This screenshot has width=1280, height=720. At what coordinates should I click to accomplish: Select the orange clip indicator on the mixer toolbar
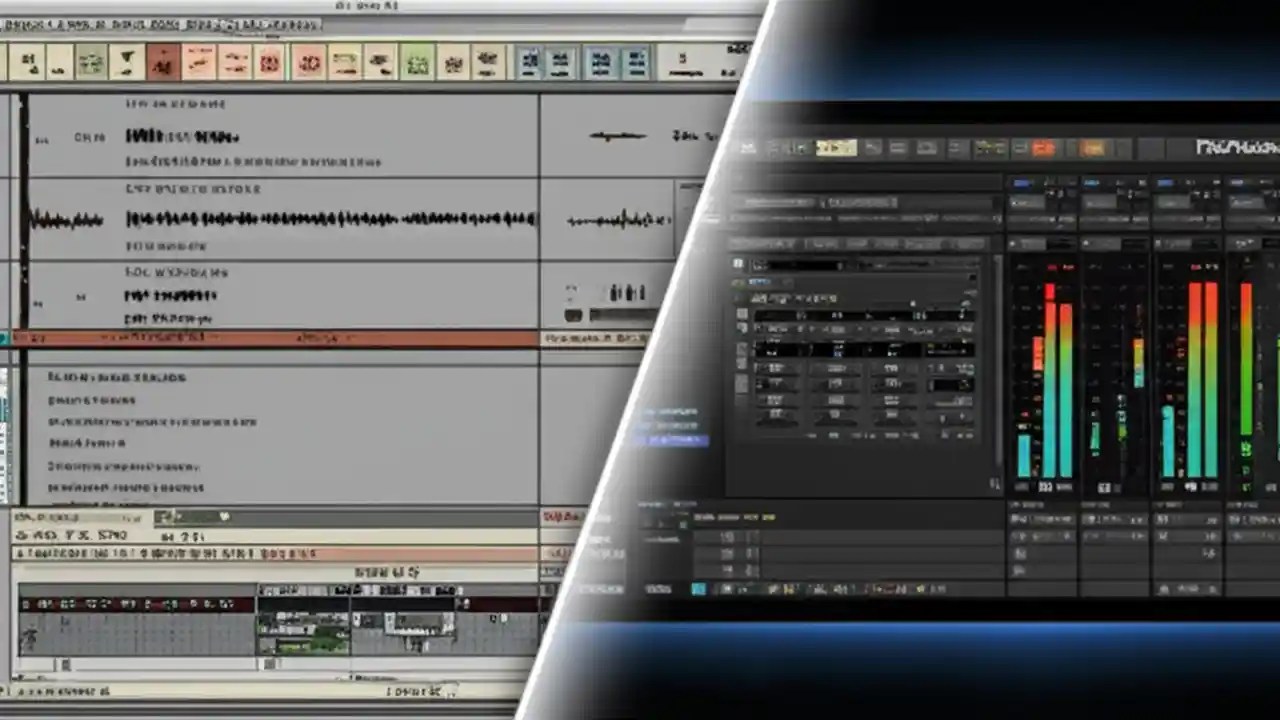(x=1042, y=148)
